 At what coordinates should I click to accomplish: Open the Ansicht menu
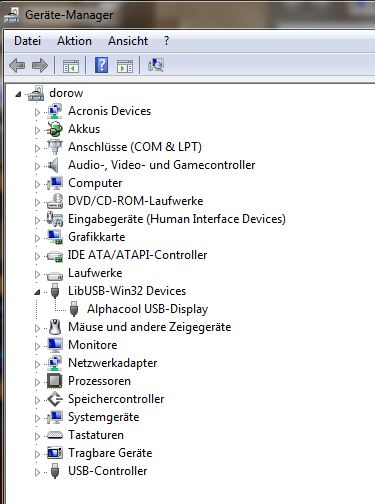(128, 41)
